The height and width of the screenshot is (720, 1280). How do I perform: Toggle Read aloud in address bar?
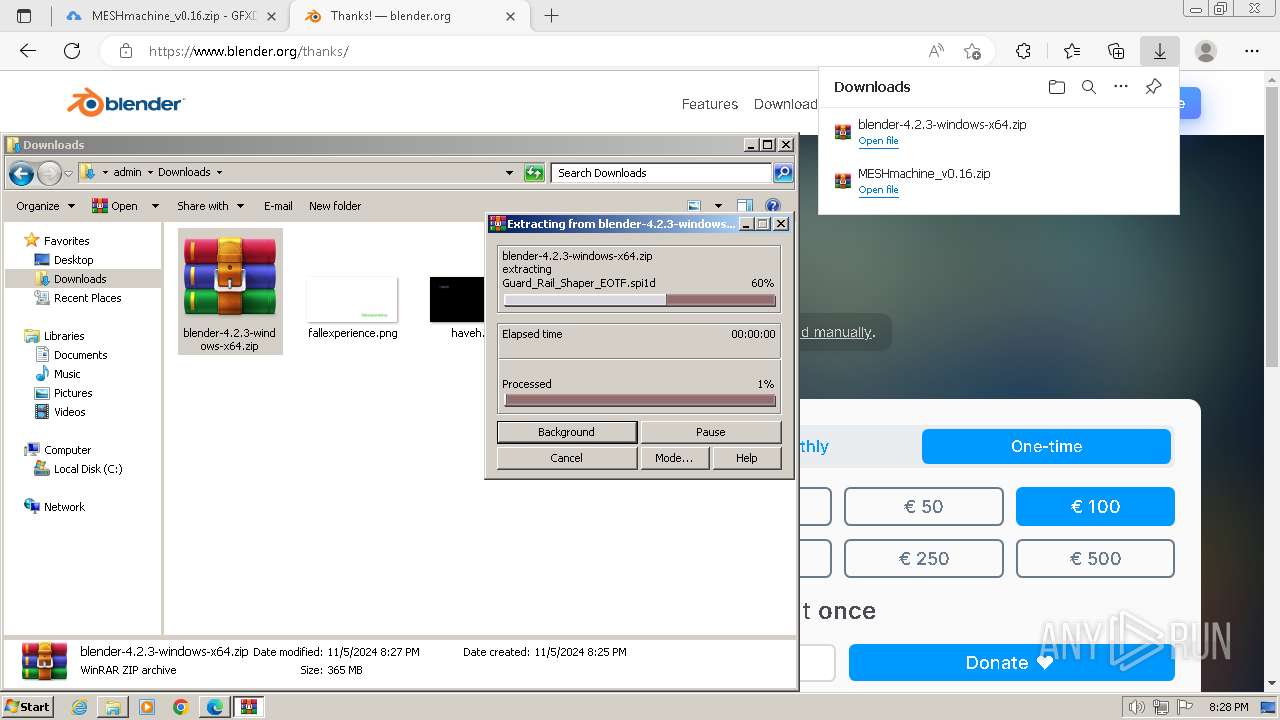pos(936,51)
